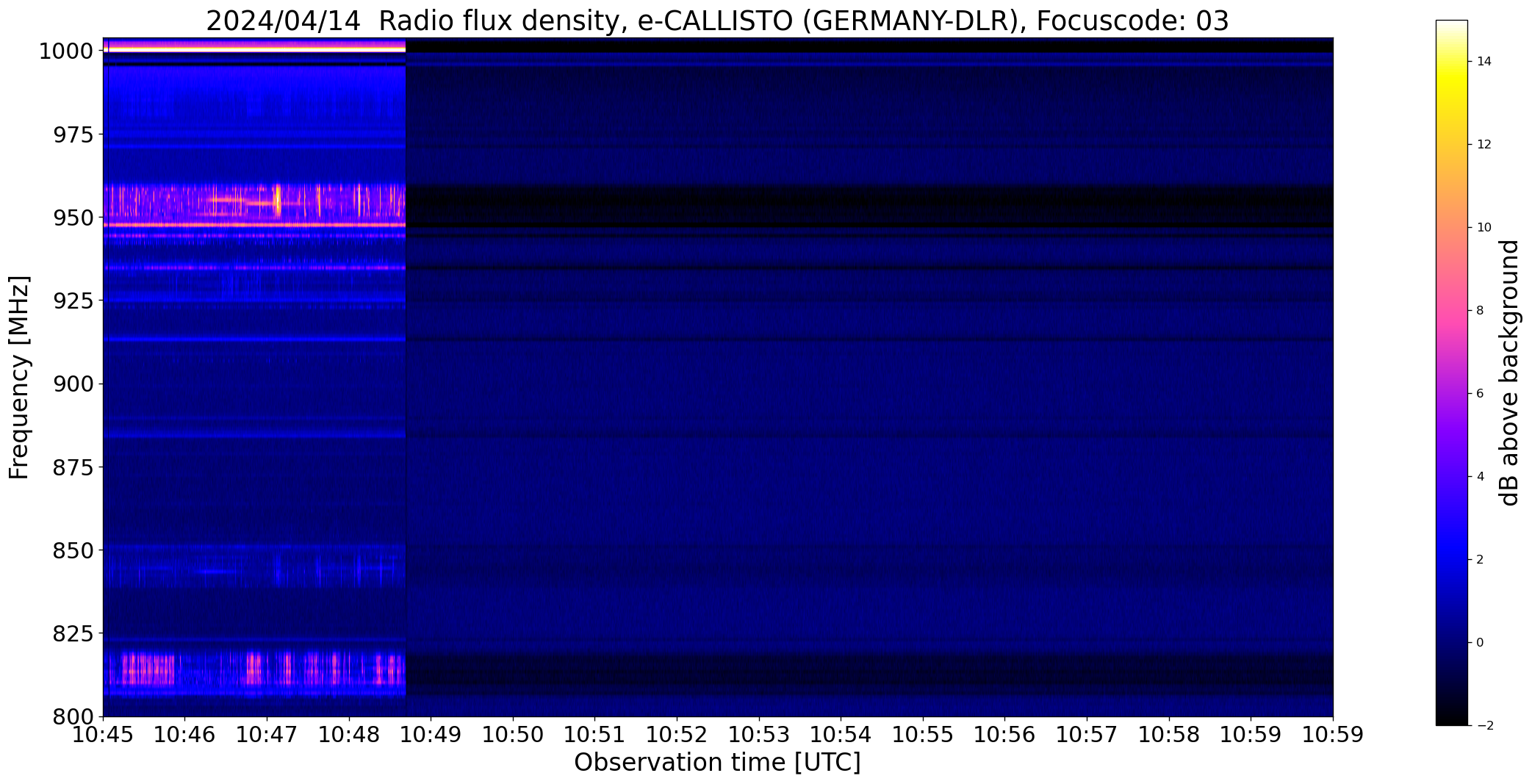
Task: Click the colorbar tick label 12
Action: [x=1484, y=145]
